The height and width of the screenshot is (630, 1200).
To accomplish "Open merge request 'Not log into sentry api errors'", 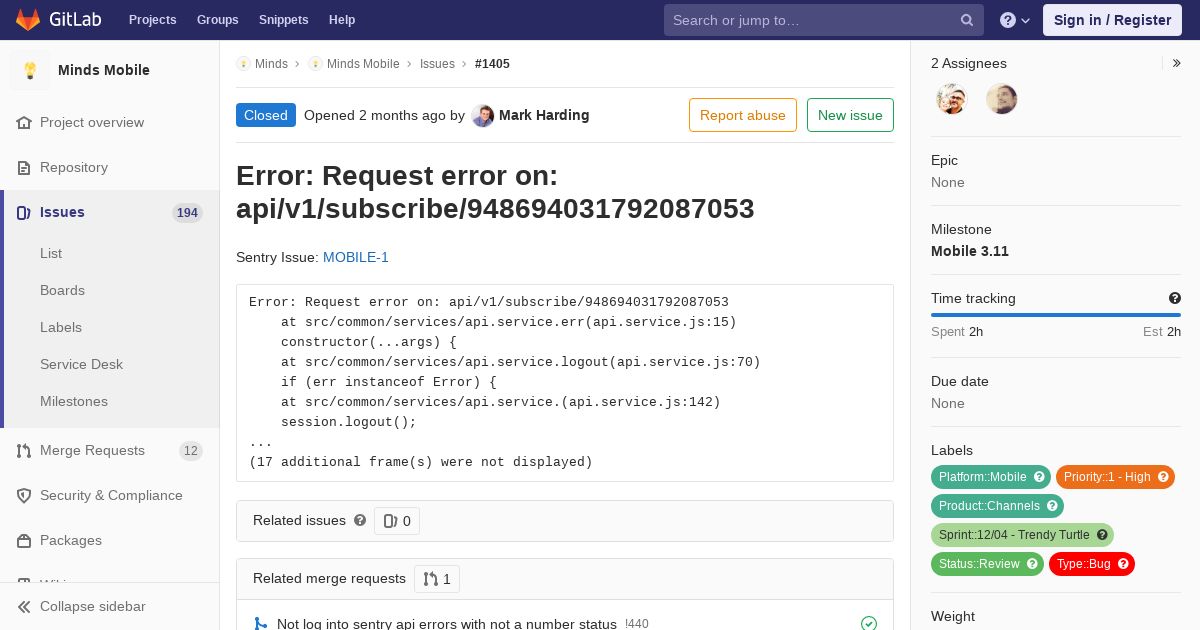I will tap(447, 624).
